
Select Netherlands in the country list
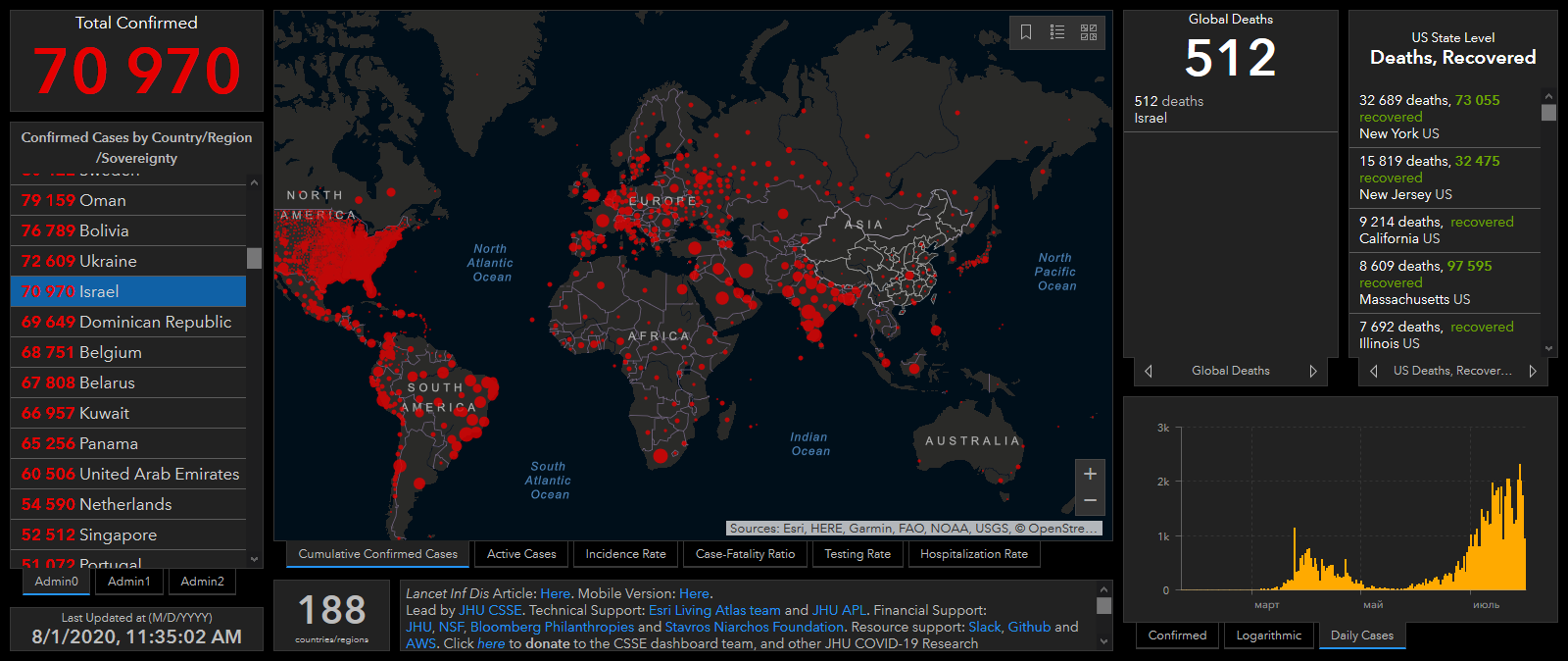pyautogui.click(x=128, y=504)
